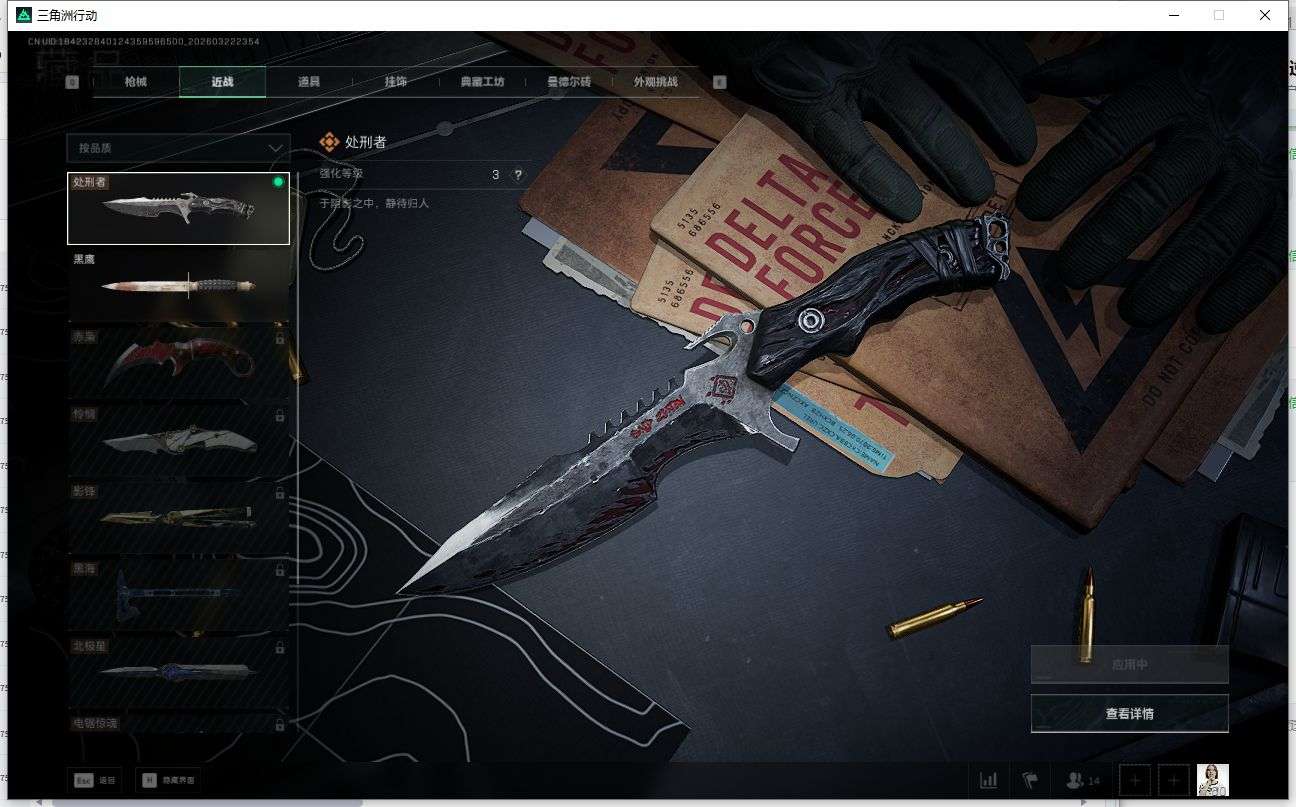Click the question mark beside 强化等级
The image size is (1296, 807).
pos(518,175)
